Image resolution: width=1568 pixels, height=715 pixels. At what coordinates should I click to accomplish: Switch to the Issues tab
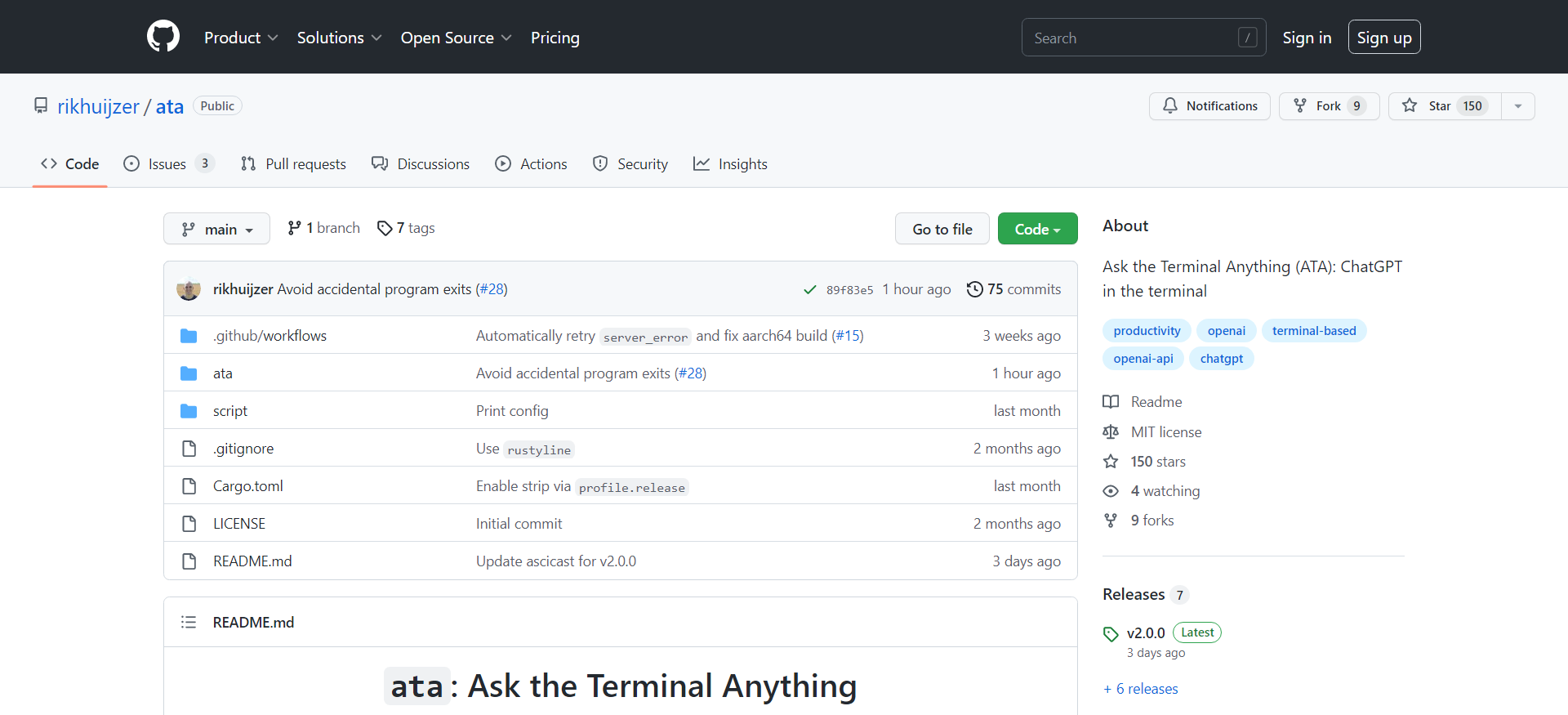coord(167,164)
